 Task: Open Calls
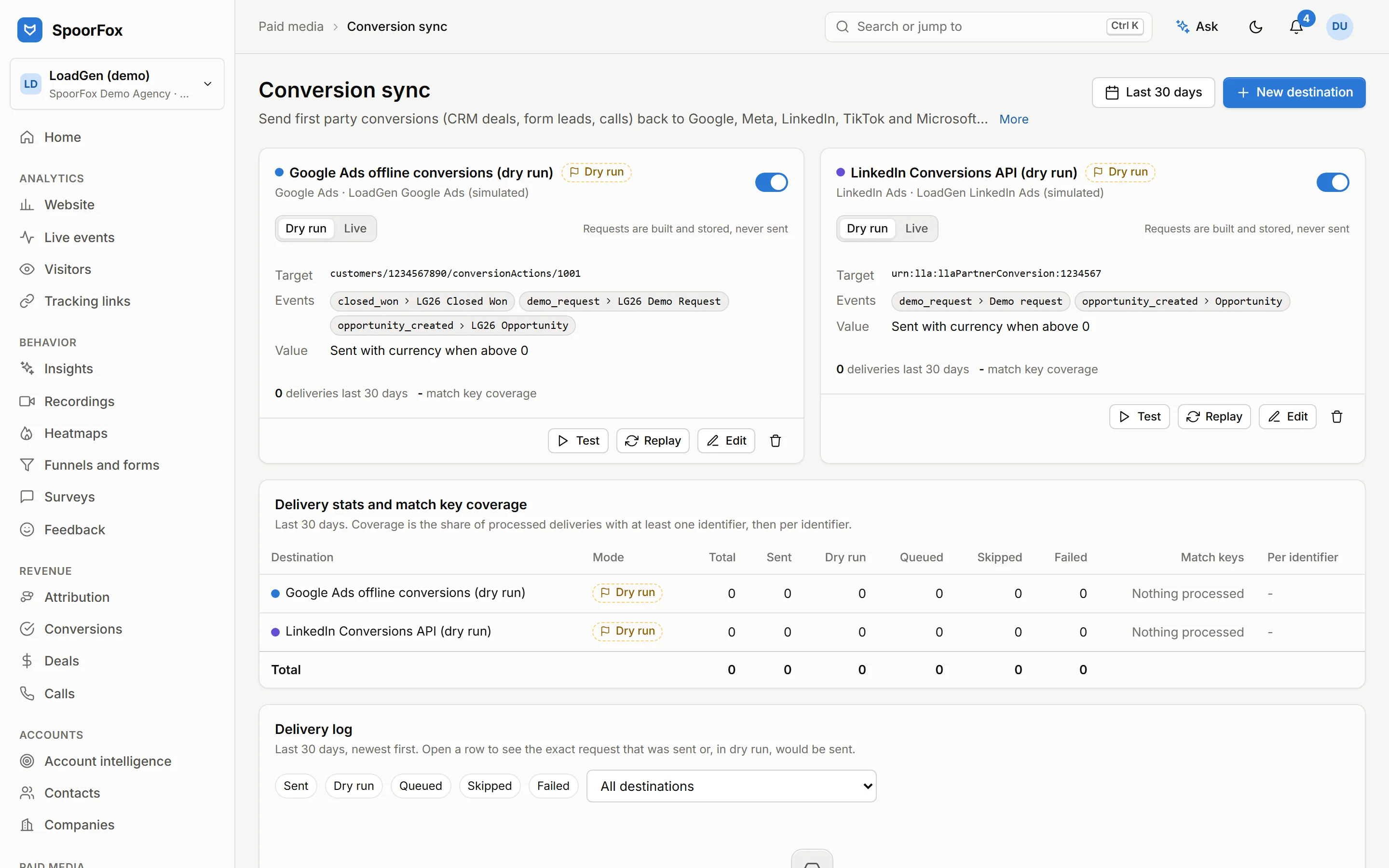[117, 693]
